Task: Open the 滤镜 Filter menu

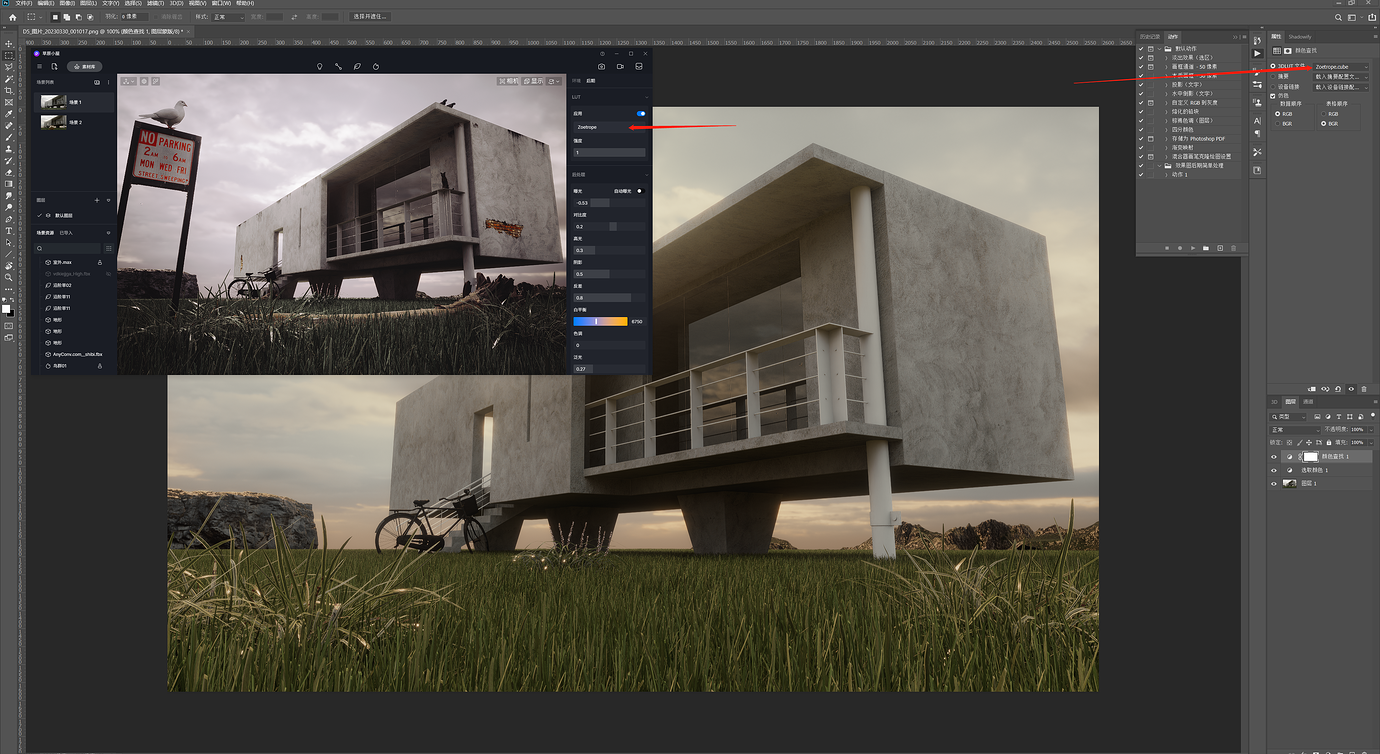Action: pyautogui.click(x=154, y=3)
